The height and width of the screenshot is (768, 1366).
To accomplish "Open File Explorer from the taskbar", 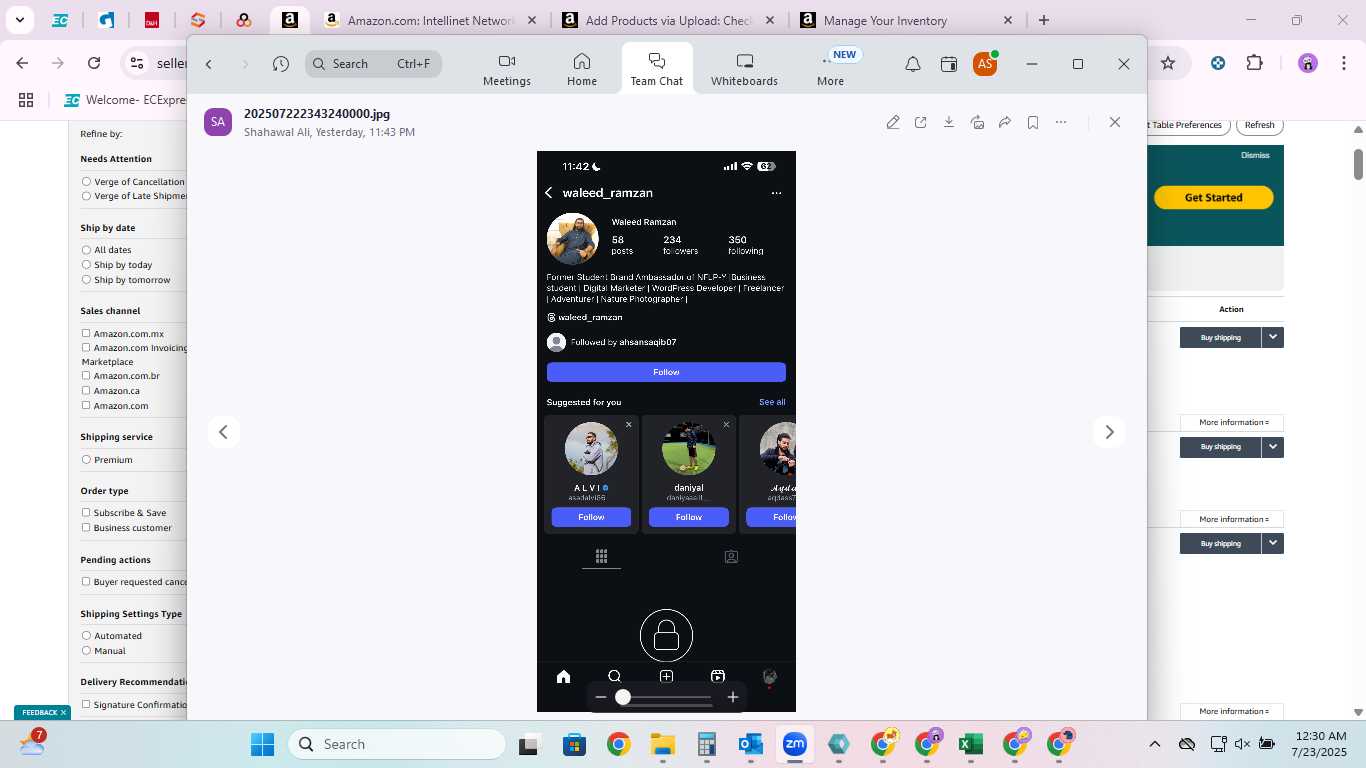I will click(662, 744).
